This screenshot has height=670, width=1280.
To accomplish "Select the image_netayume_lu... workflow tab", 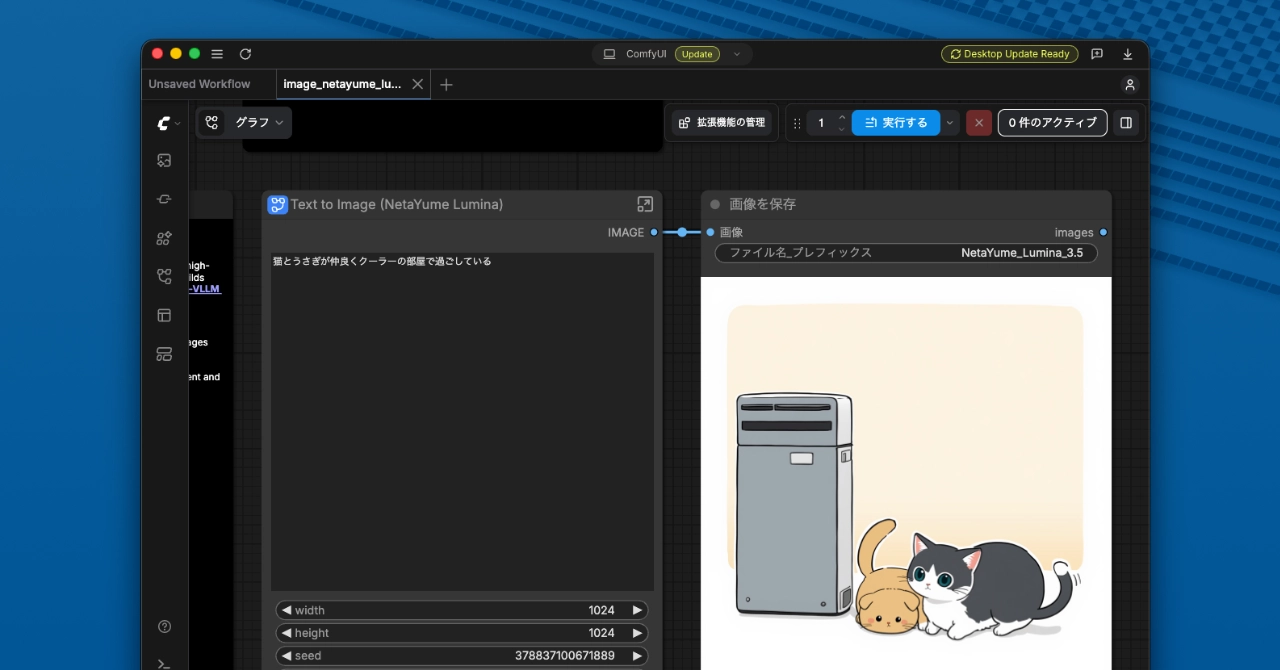I will (343, 84).
